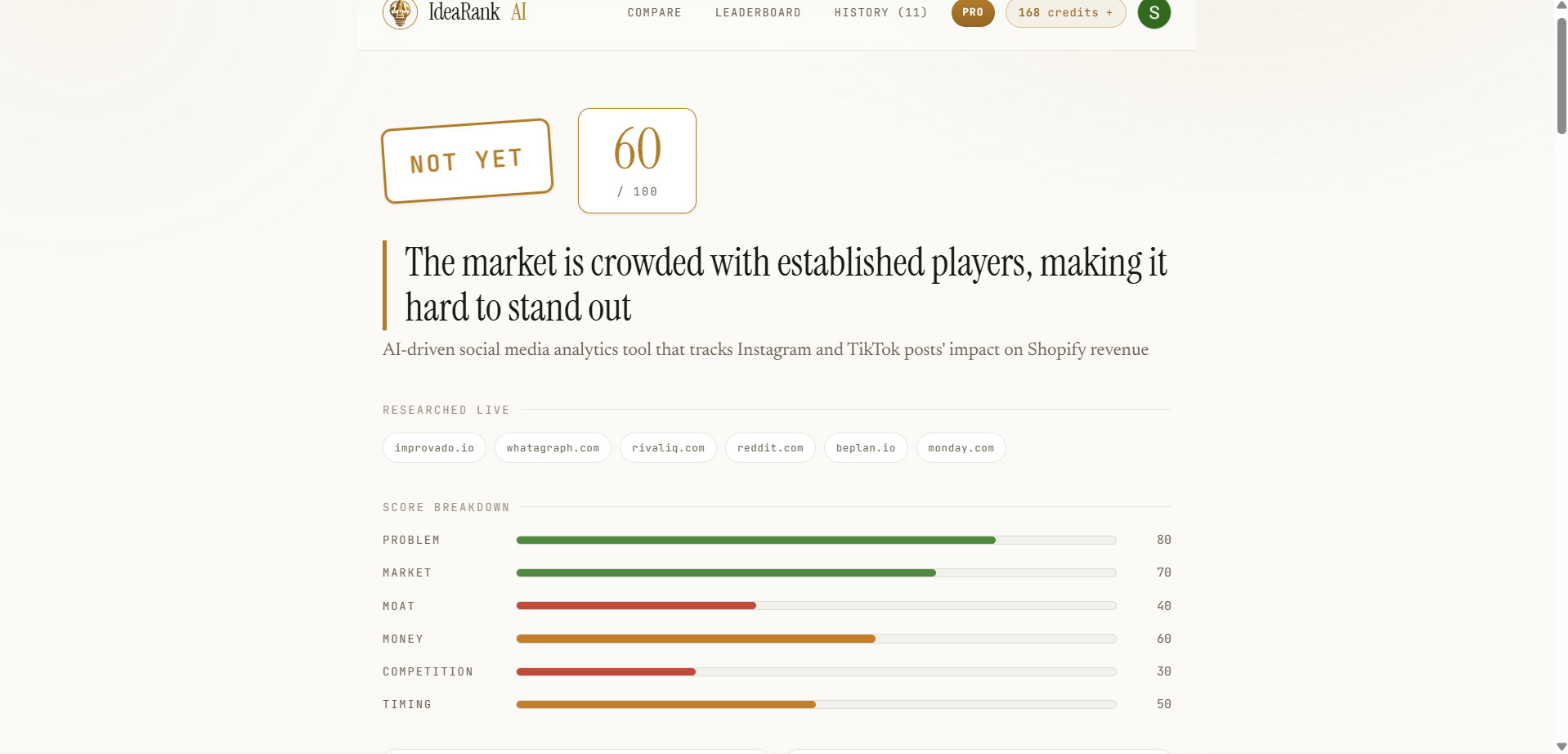Screen dimensions: 1568x754
Task: Click the Market score bar
Action: point(816,572)
